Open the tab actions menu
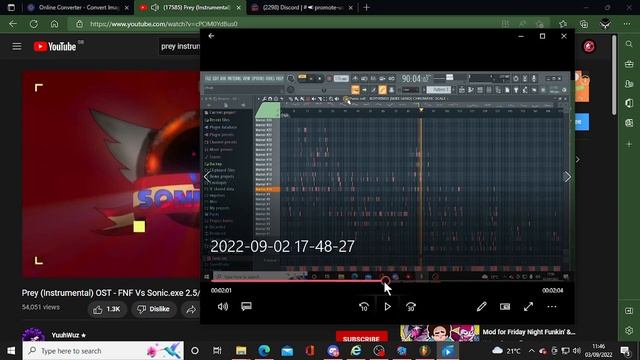This screenshot has width=640, height=360. tap(11, 7)
